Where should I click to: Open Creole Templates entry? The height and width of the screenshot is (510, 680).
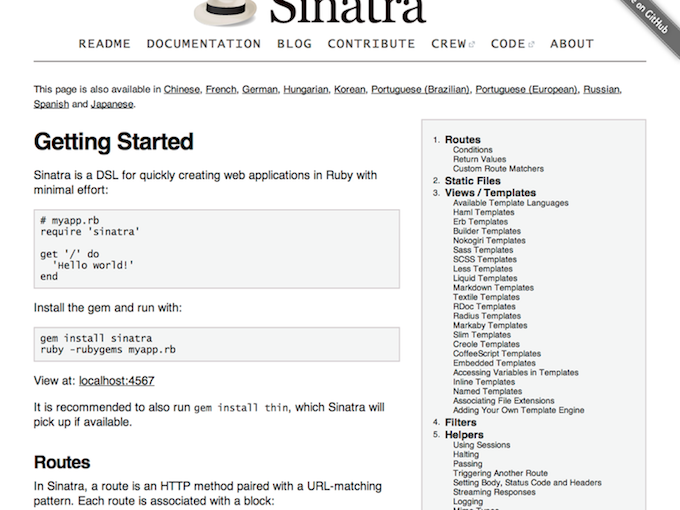pyautogui.click(x=486, y=344)
